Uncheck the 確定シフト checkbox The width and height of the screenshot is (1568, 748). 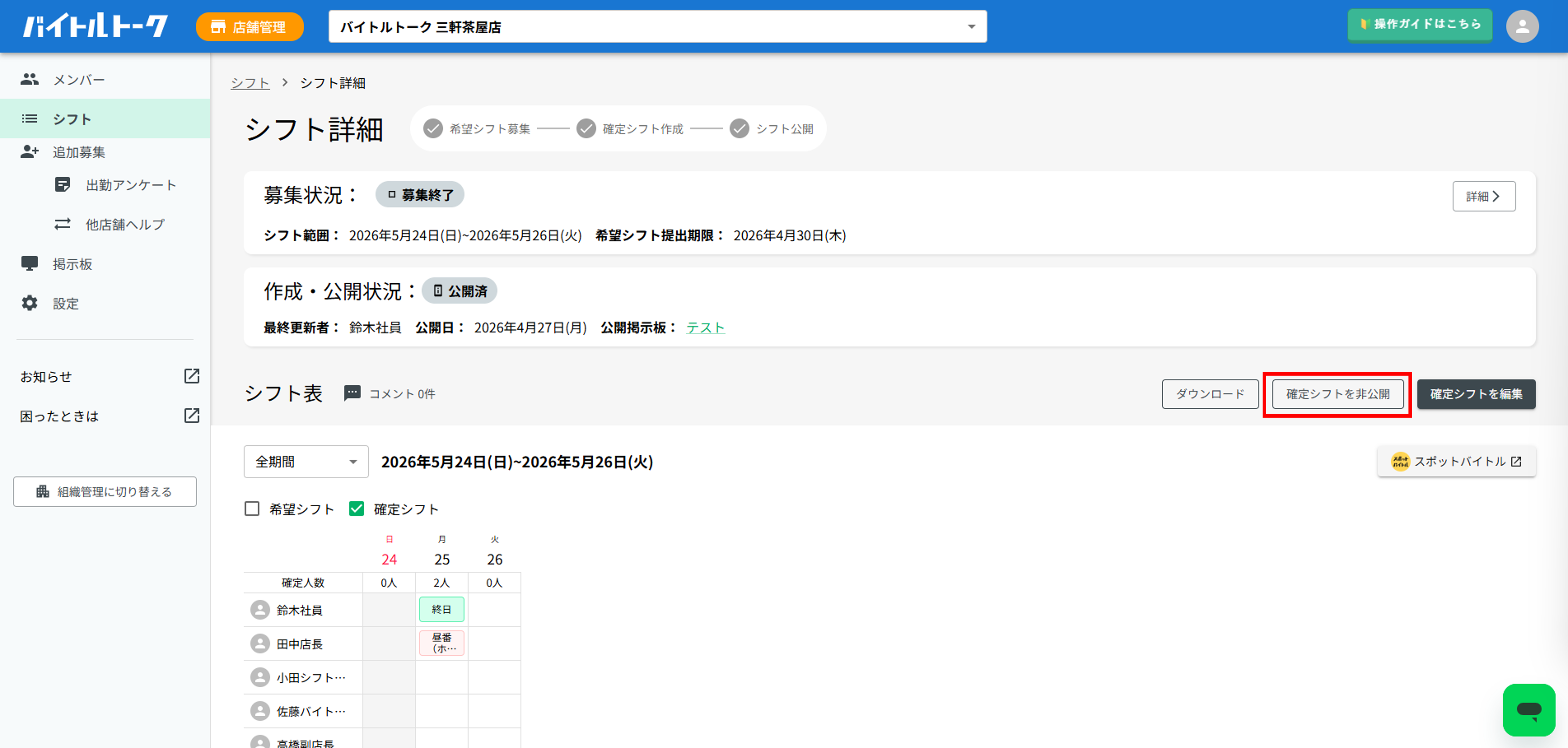pyautogui.click(x=357, y=508)
